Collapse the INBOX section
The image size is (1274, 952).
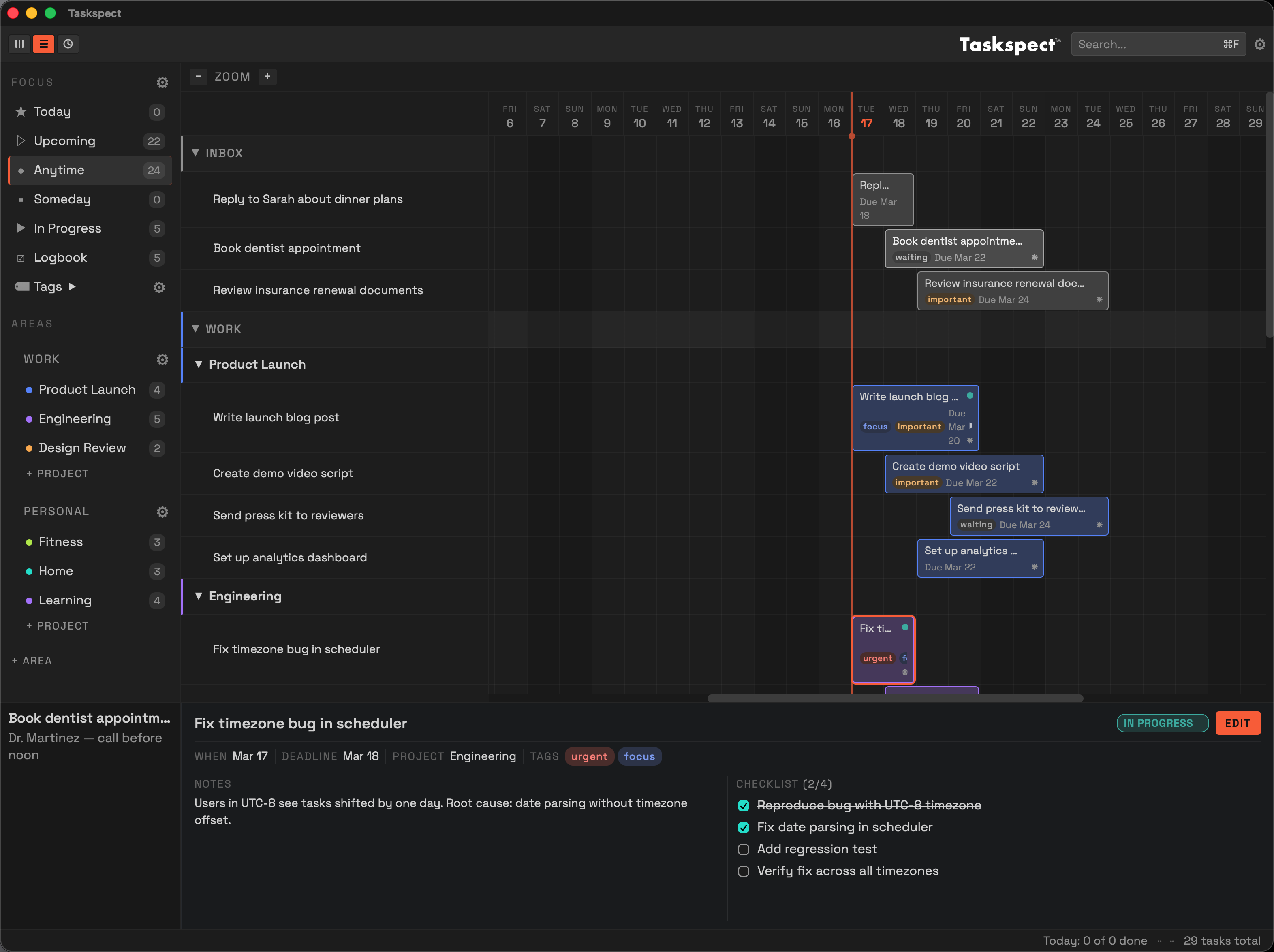point(195,153)
